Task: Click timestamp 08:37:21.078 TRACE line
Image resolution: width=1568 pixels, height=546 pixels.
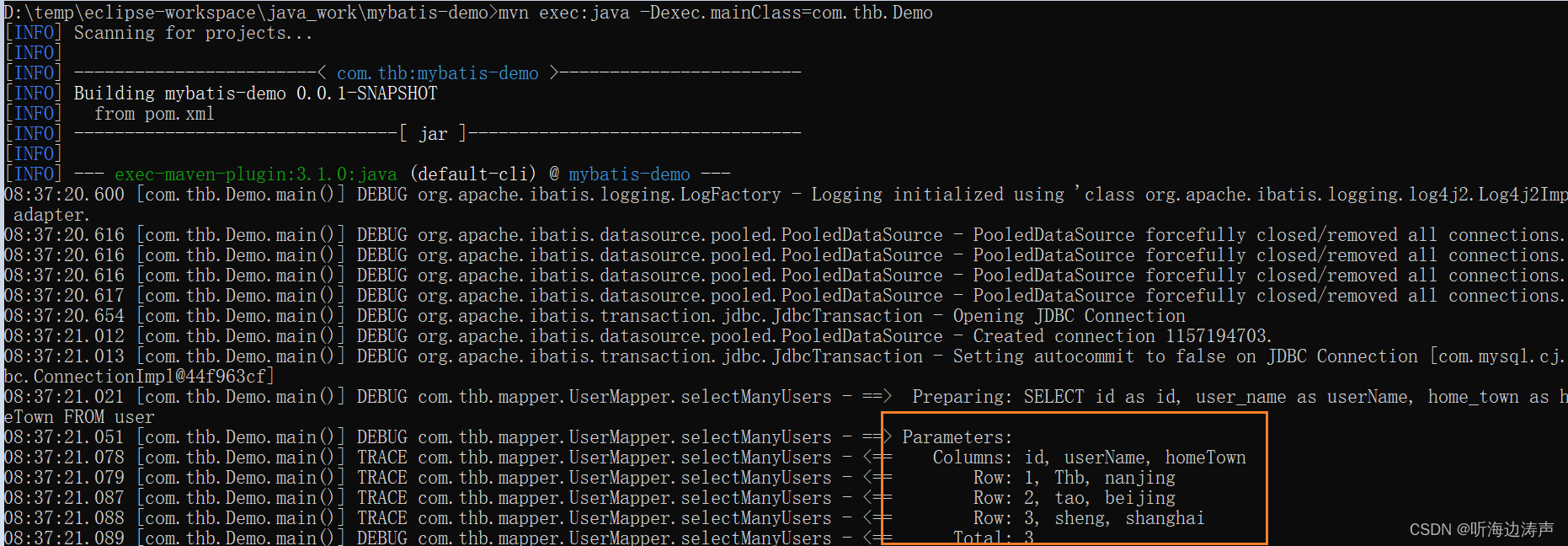Action: (64, 458)
